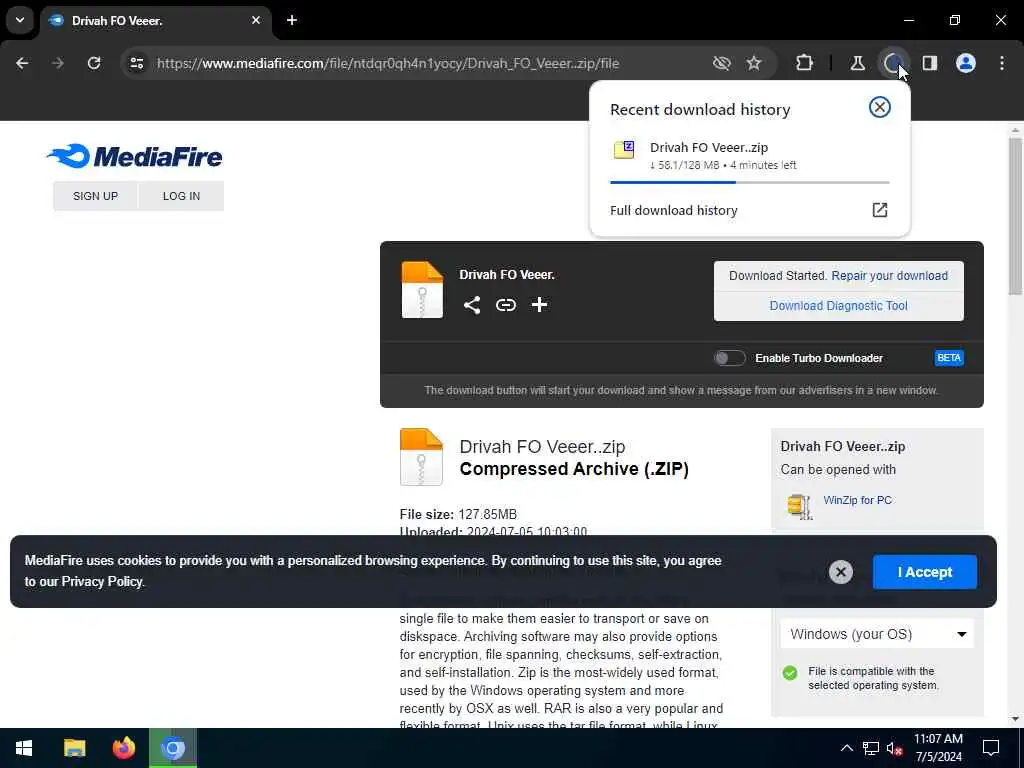Click the Compressed Archive (.ZIP) heading
Viewport: 1024px width, 768px height.
(x=574, y=469)
